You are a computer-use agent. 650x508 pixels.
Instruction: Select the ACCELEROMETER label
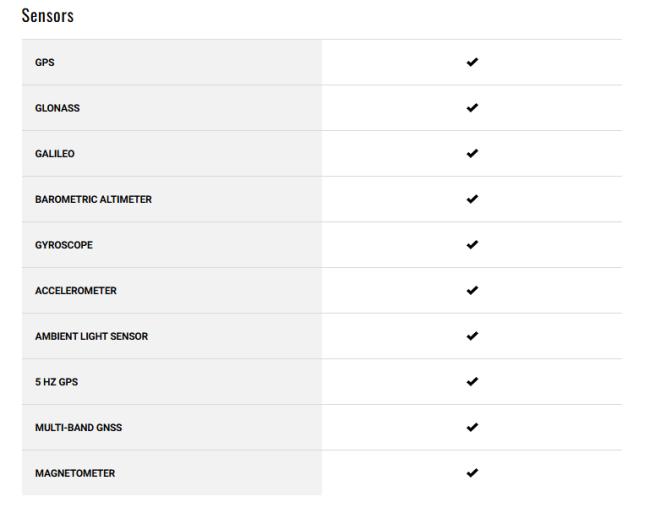pyautogui.click(x=76, y=291)
